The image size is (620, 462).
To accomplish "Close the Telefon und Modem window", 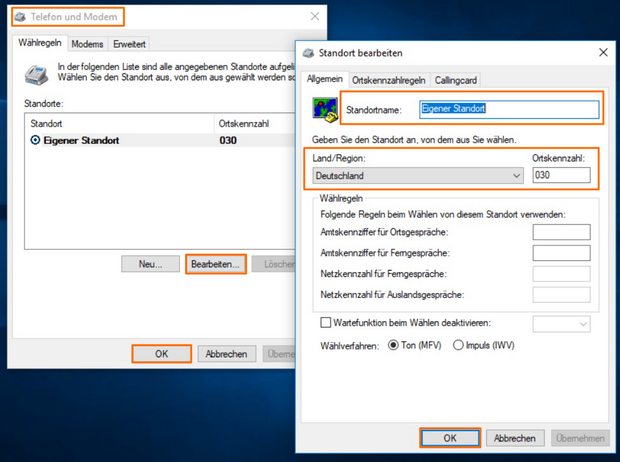I will pos(315,17).
